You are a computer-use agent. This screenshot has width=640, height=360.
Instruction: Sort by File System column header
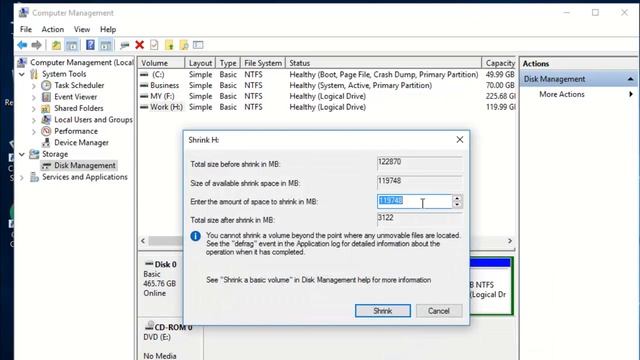[x=263, y=63]
